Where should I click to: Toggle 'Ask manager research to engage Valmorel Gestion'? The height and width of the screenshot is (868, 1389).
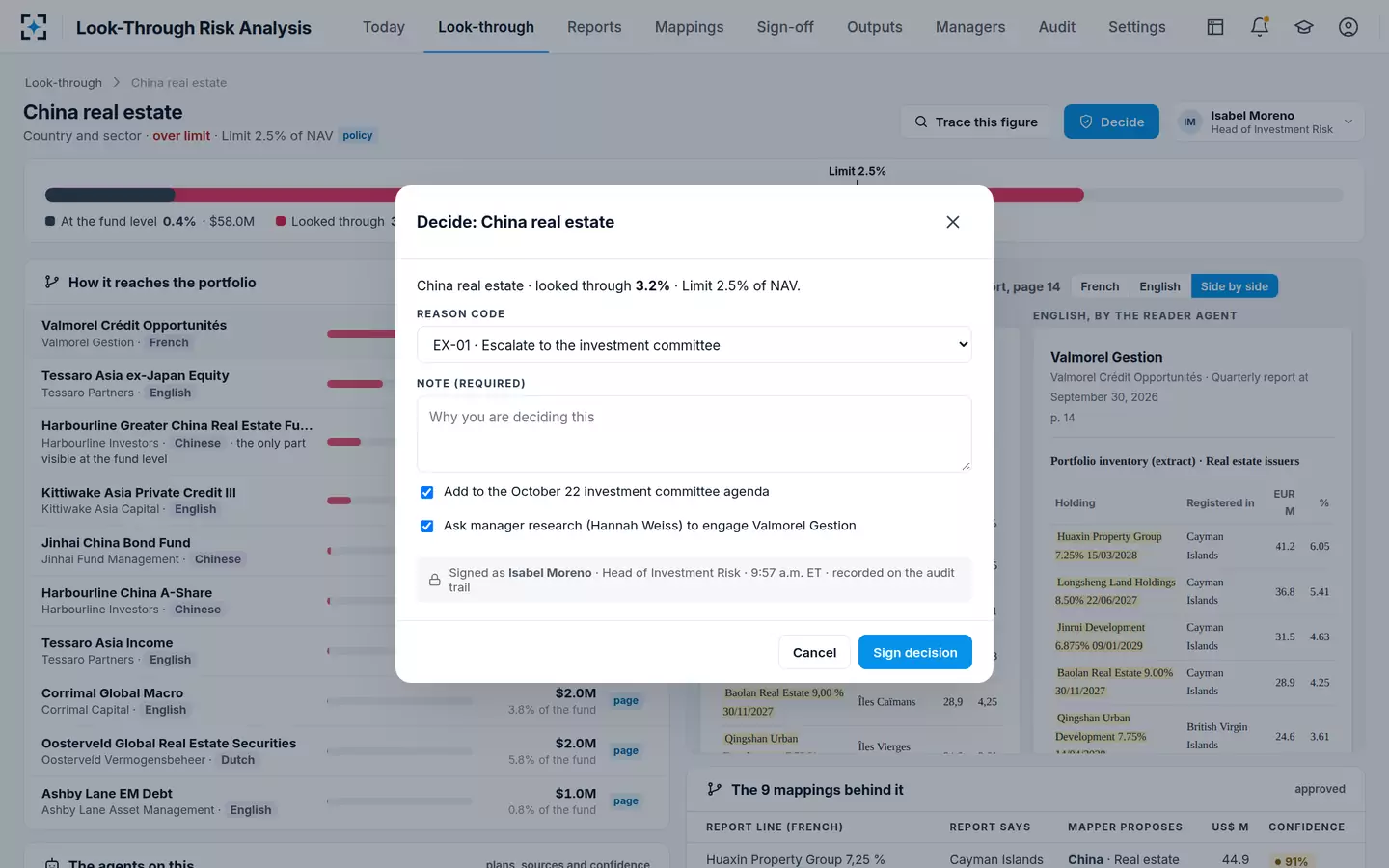pos(426,526)
